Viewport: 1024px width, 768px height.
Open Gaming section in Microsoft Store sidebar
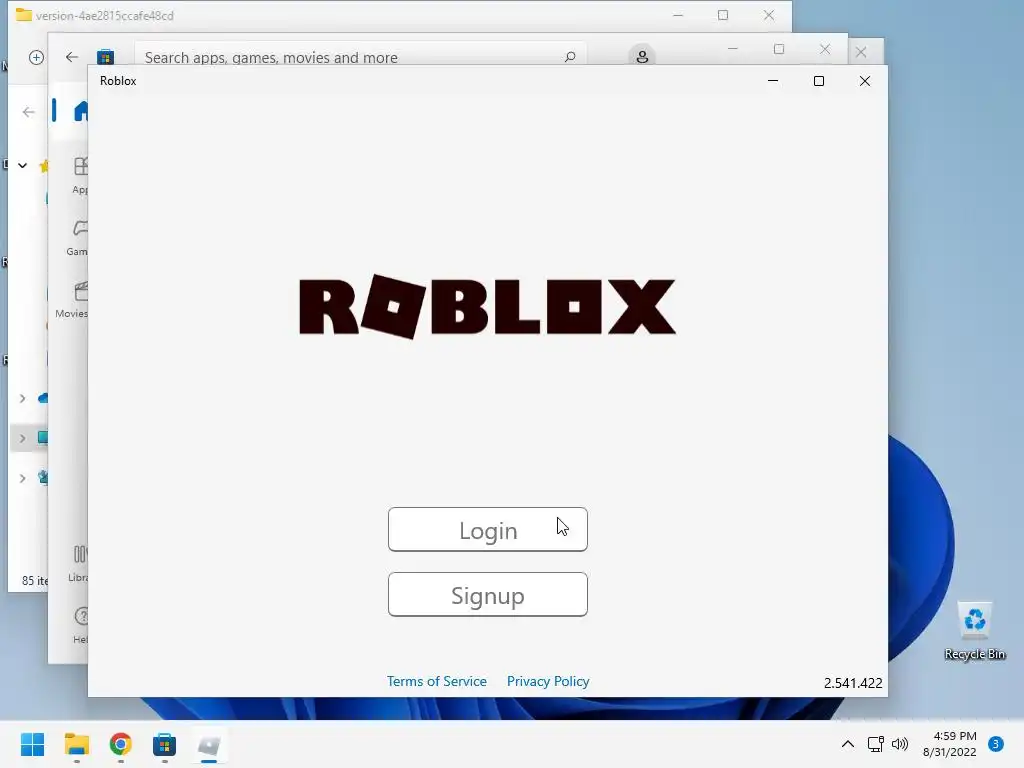pyautogui.click(x=78, y=238)
